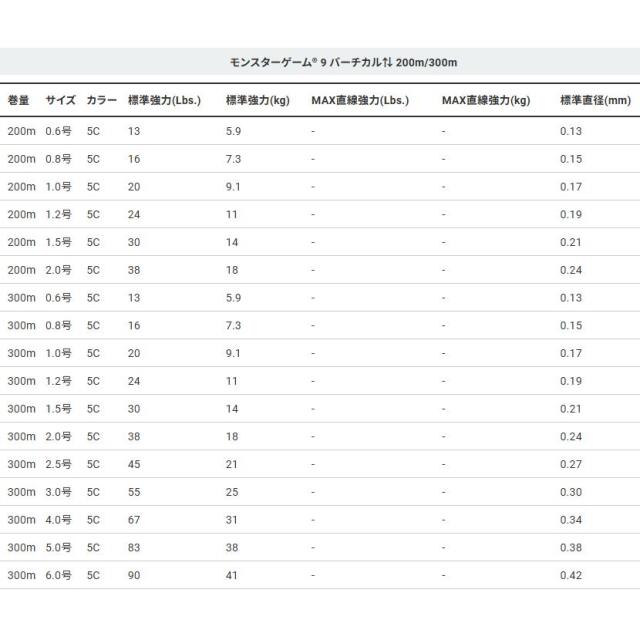Screen dimensions: 640x640
Task: Select the 3.0号 size cell
Action: point(58,492)
